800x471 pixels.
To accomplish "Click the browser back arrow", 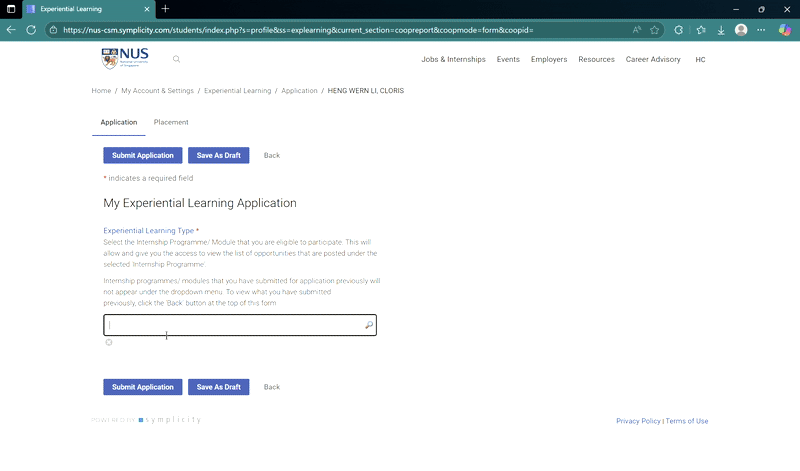I will [11, 30].
